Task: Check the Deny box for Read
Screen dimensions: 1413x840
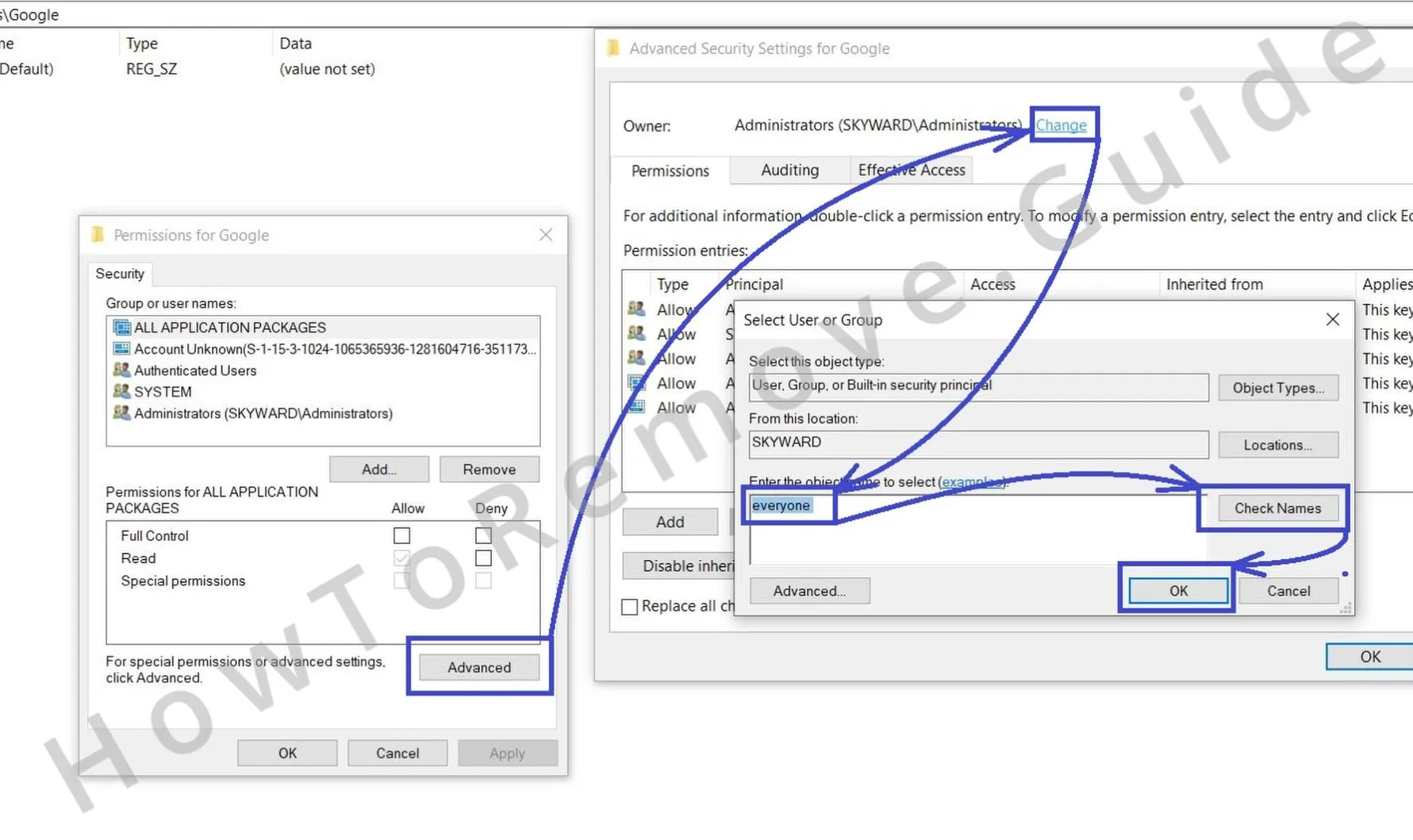Action: [x=483, y=558]
